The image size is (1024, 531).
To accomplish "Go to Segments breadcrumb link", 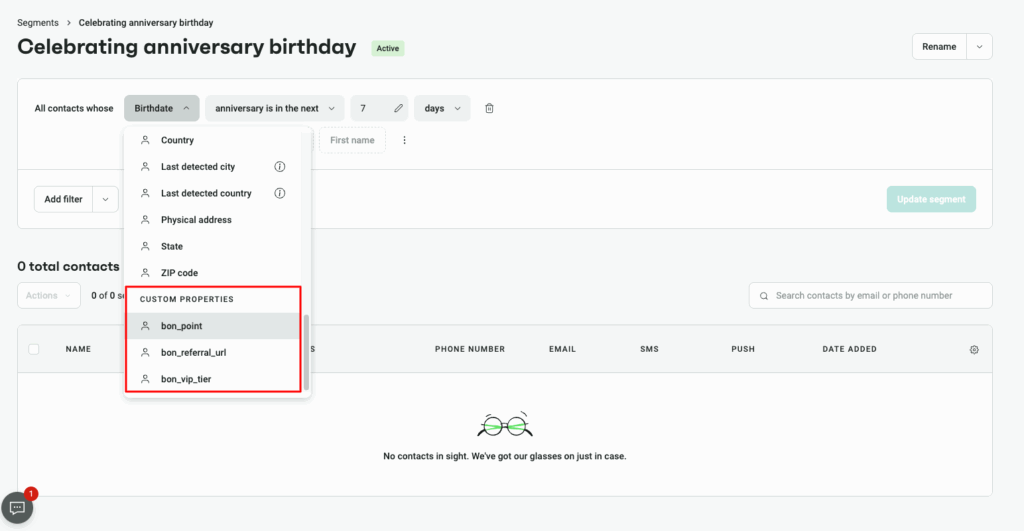I will (x=38, y=22).
